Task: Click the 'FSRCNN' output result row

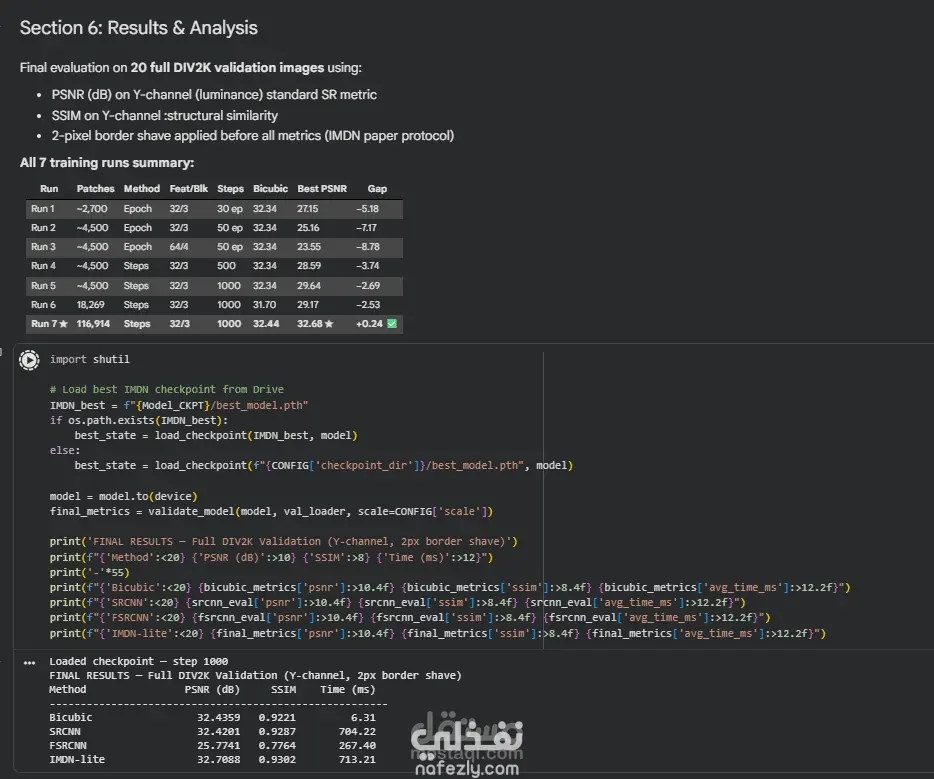Action: pos(213,746)
